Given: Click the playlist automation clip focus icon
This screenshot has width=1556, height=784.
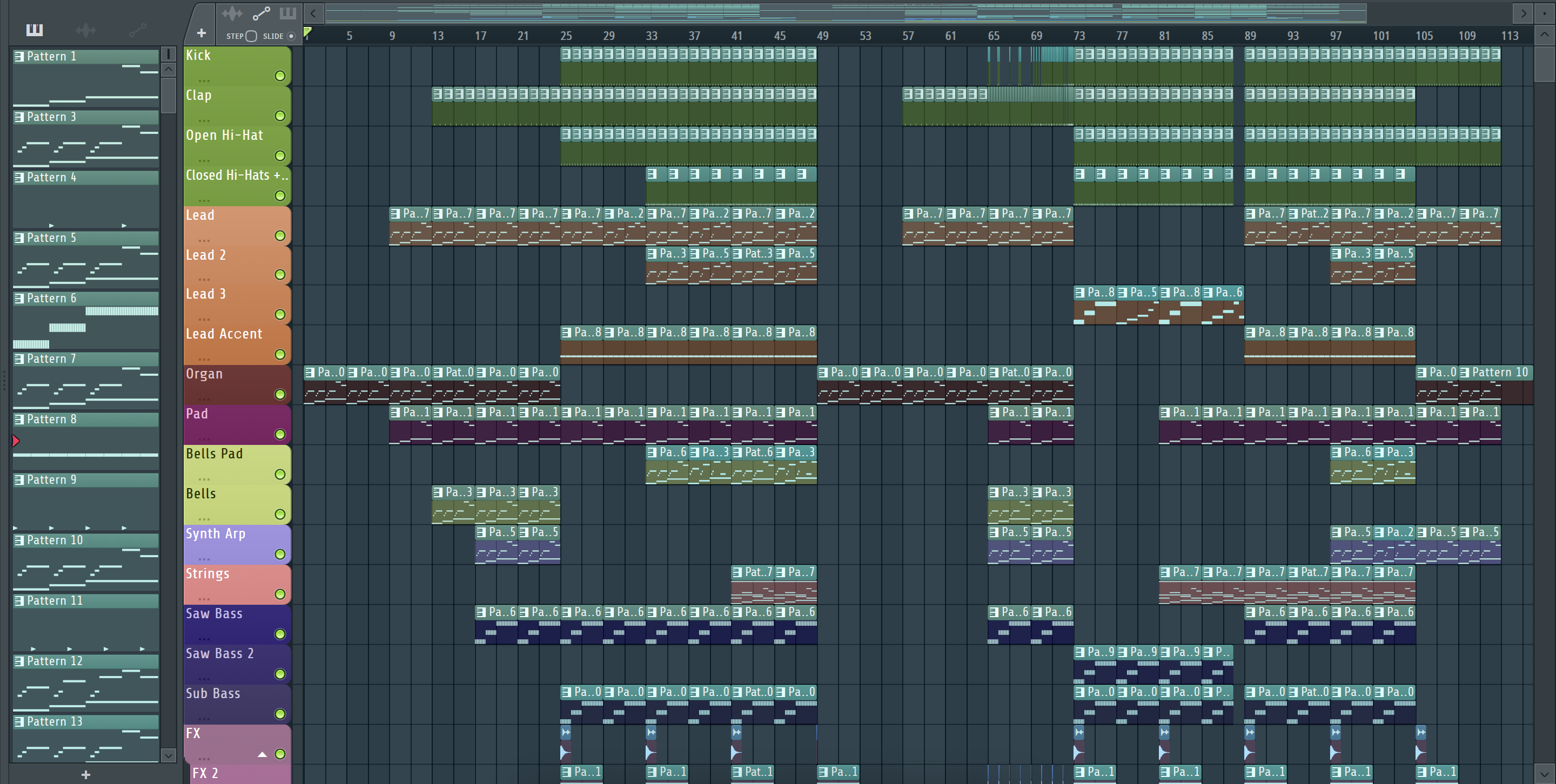Looking at the screenshot, I should [x=261, y=13].
